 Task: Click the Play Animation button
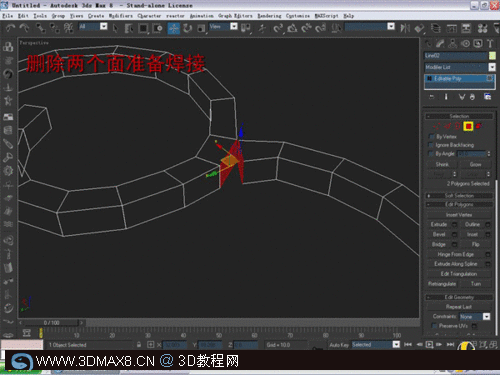coord(429,345)
